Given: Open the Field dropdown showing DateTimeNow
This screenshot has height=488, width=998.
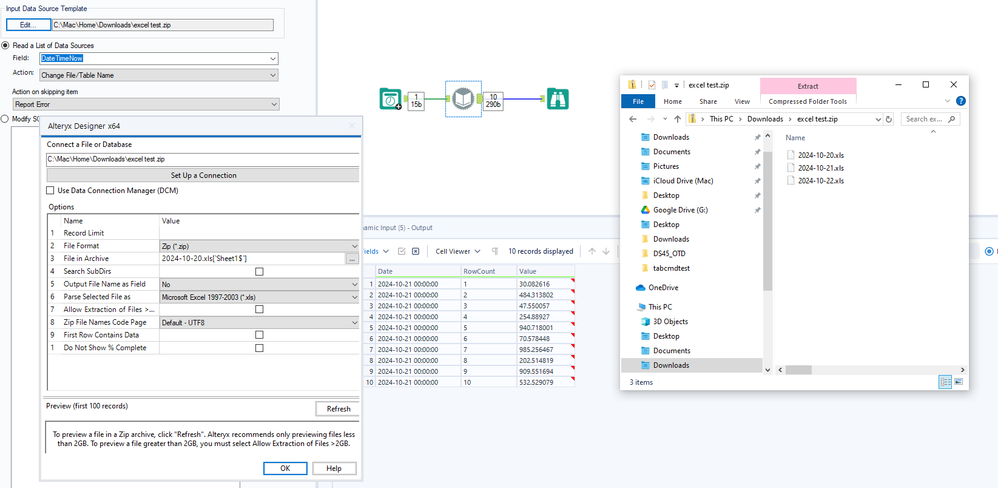Looking at the screenshot, I should [273, 59].
